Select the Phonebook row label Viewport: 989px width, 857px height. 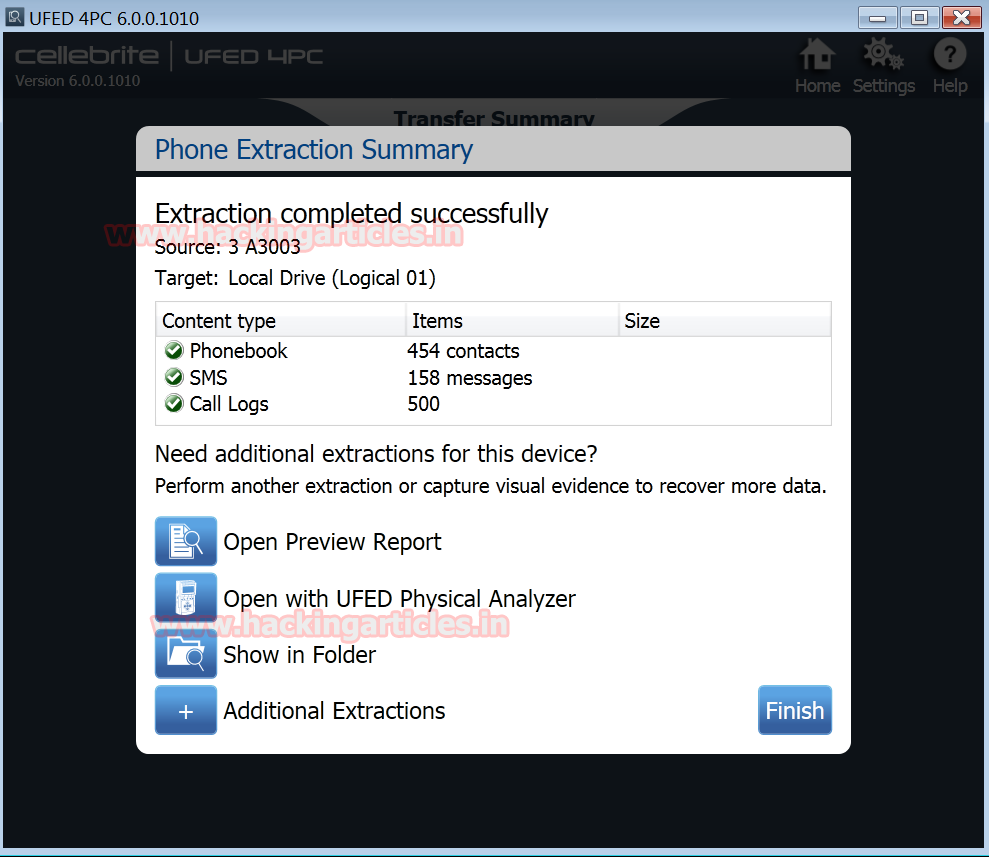(x=238, y=351)
